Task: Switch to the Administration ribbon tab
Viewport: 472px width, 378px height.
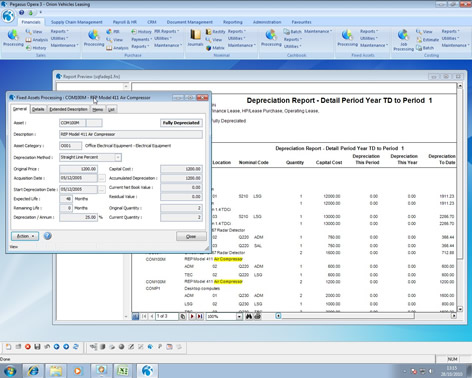Action: (267, 22)
